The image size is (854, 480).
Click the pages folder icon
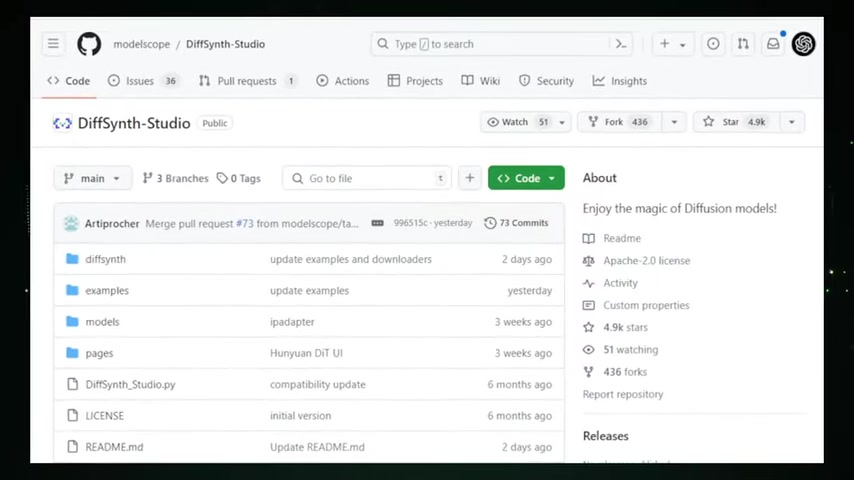click(x=72, y=353)
